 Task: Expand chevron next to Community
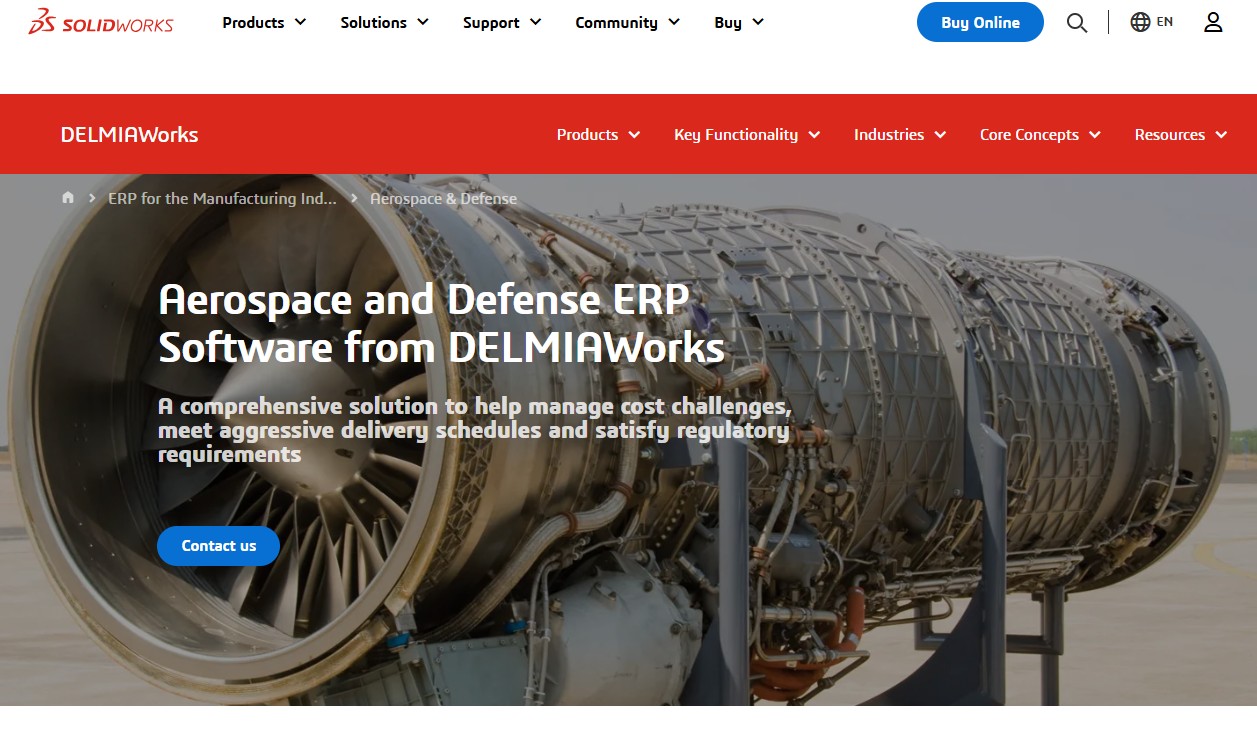[x=673, y=22]
